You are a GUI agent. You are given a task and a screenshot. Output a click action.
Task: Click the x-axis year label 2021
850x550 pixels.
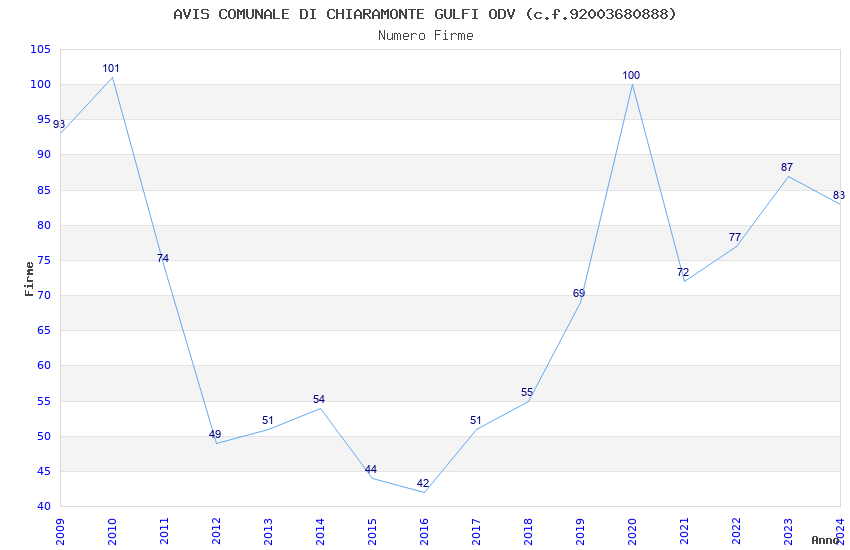click(684, 531)
